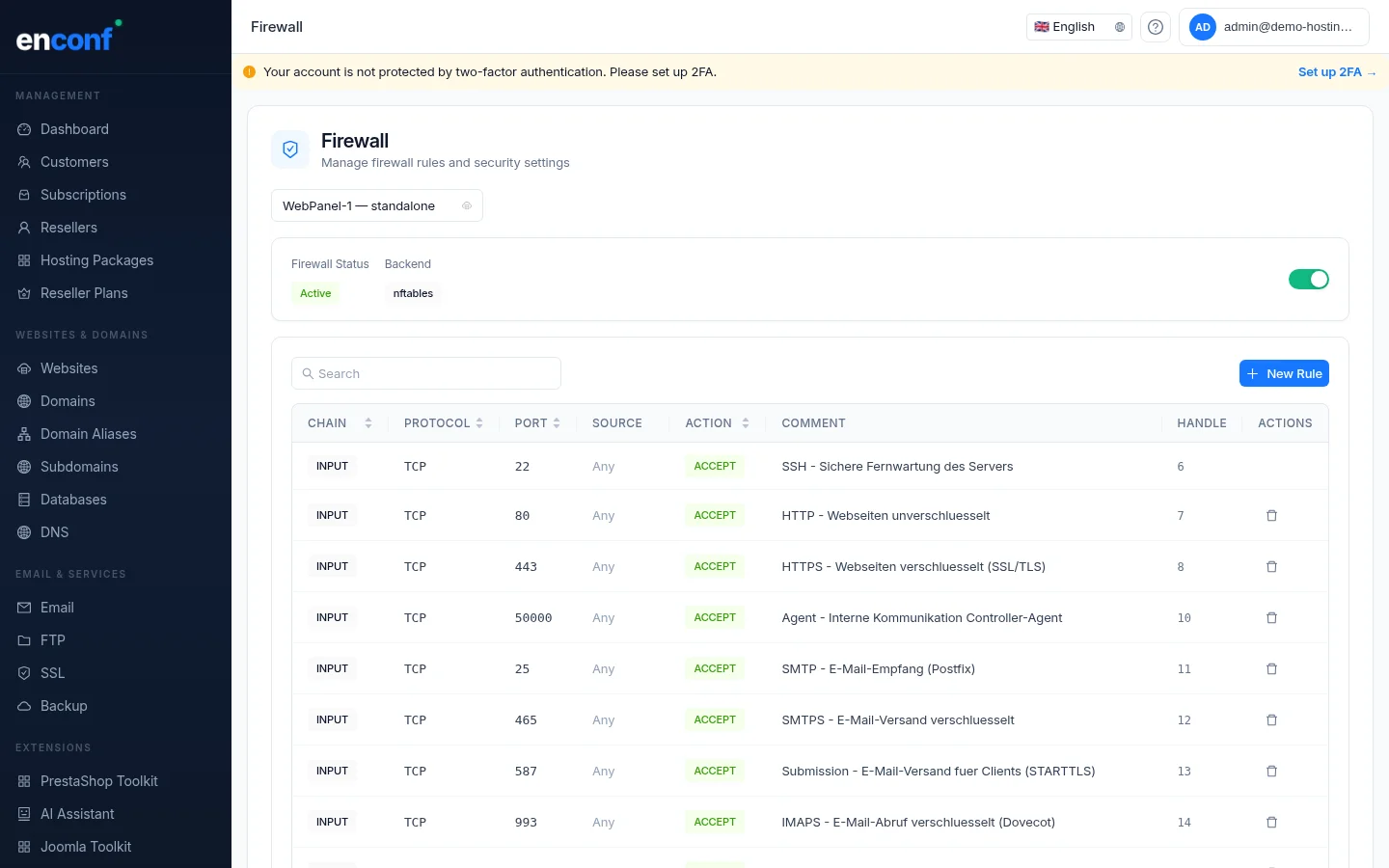The image size is (1389, 868).
Task: Click the Websites sidebar icon
Action: (x=24, y=368)
